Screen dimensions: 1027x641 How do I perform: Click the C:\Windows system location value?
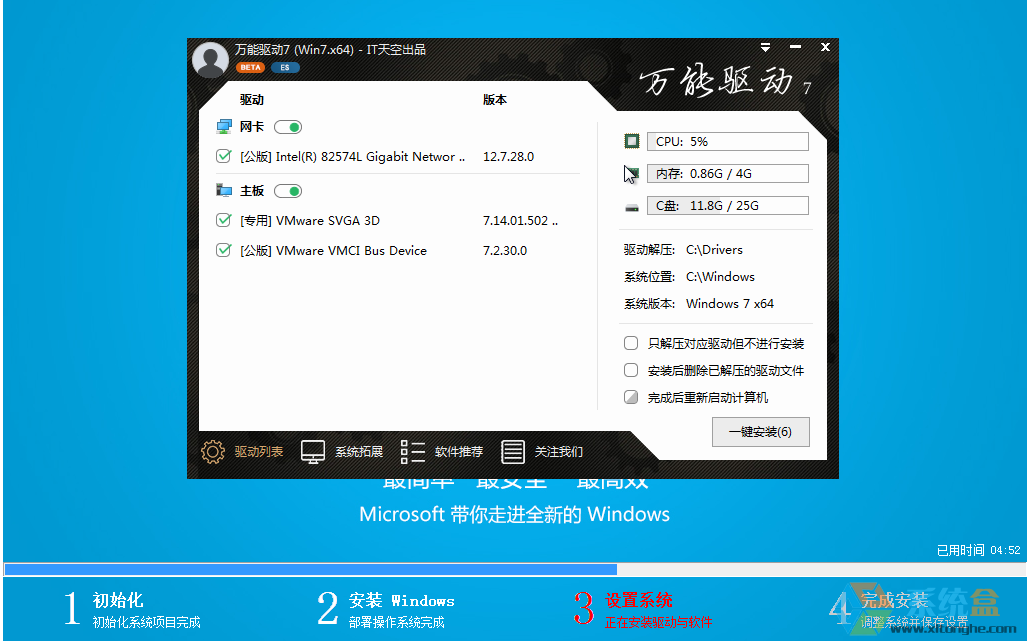point(720,276)
